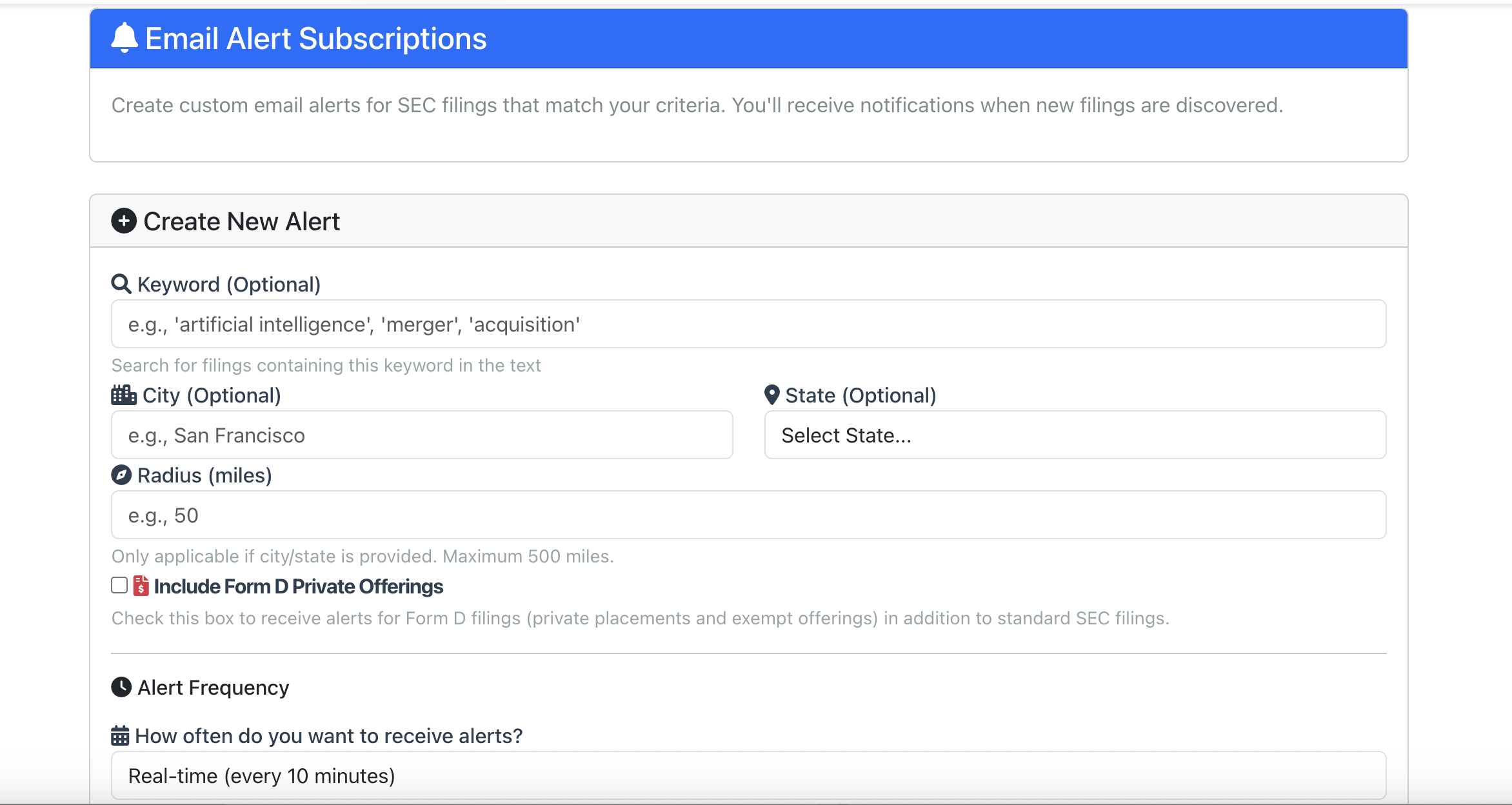Select the Create New Alert heading text
1512x805 pixels.
tap(242, 221)
